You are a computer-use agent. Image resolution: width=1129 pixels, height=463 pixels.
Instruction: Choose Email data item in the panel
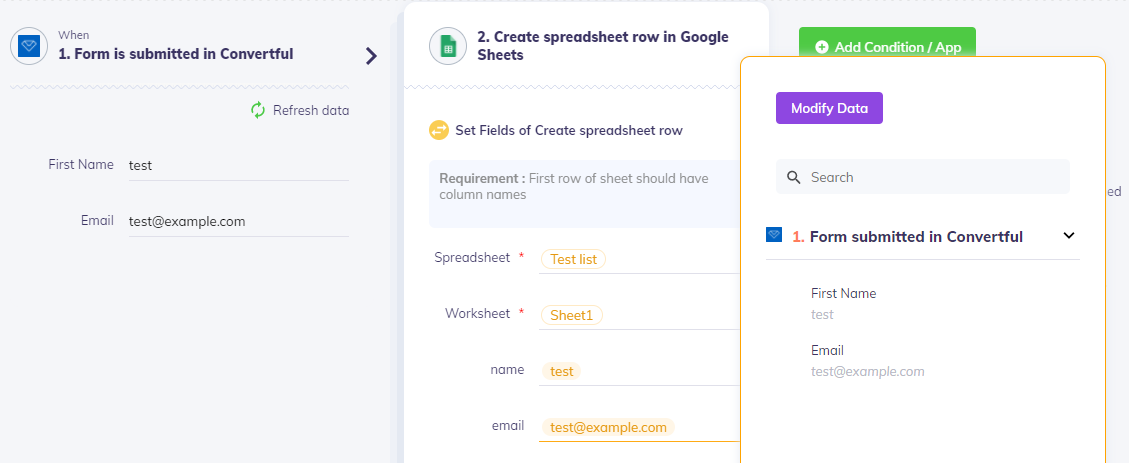coord(868,361)
